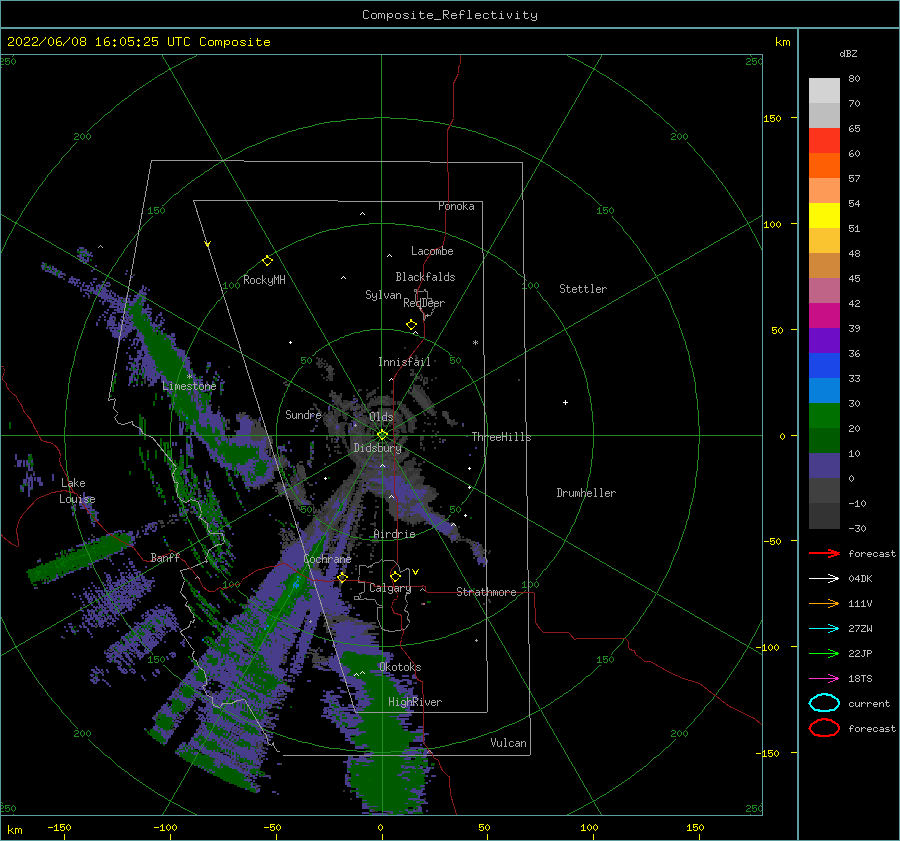The height and width of the screenshot is (841, 900).
Task: Click the Sundre town label
Action: click(x=303, y=414)
